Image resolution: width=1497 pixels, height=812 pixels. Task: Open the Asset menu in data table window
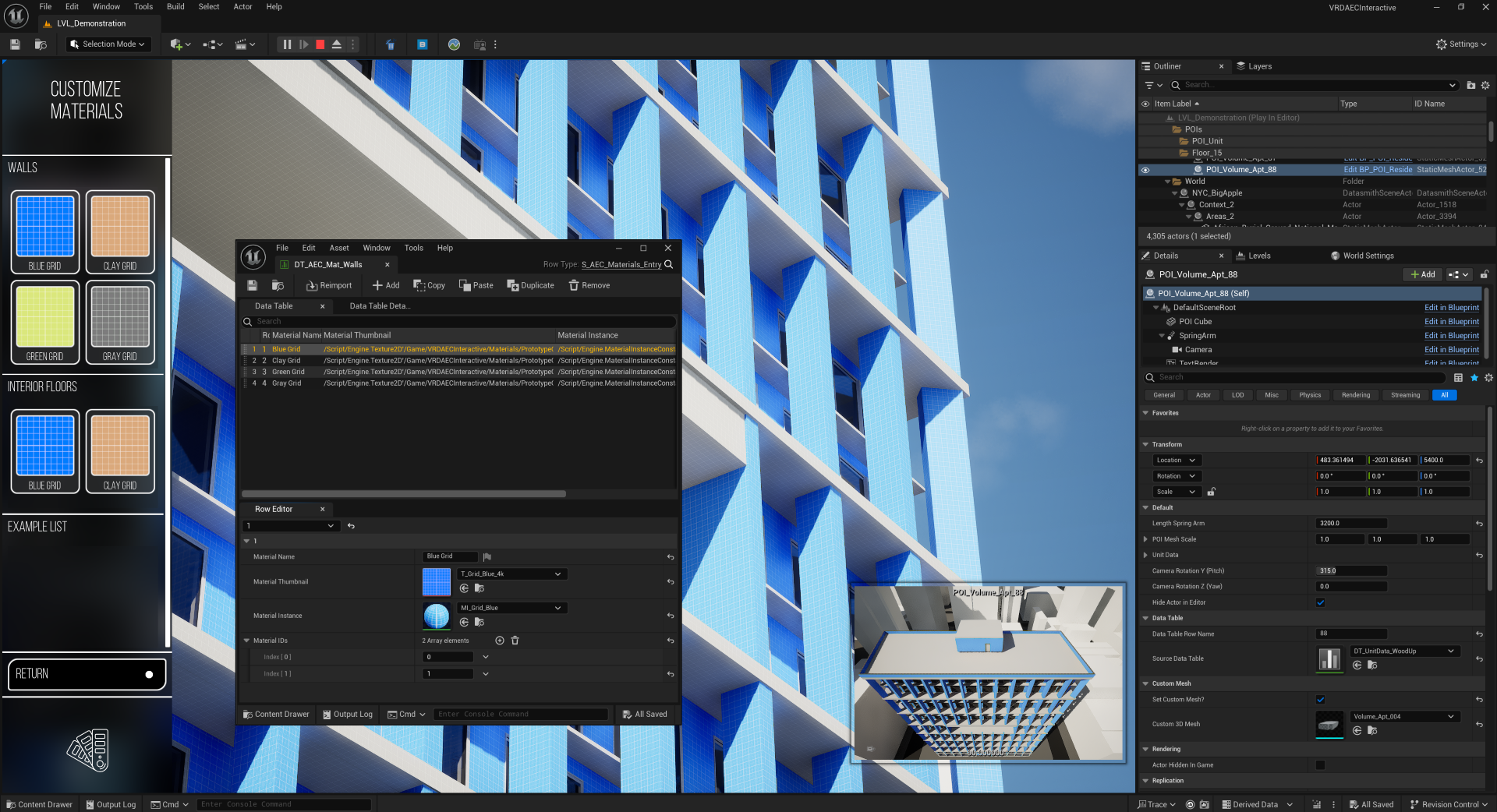338,248
